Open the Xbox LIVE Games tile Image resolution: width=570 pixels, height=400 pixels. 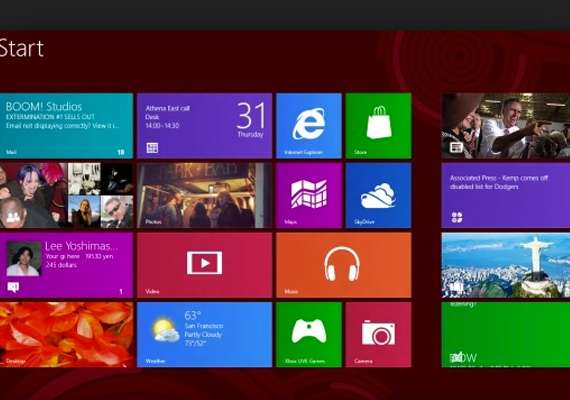pyautogui.click(x=309, y=335)
